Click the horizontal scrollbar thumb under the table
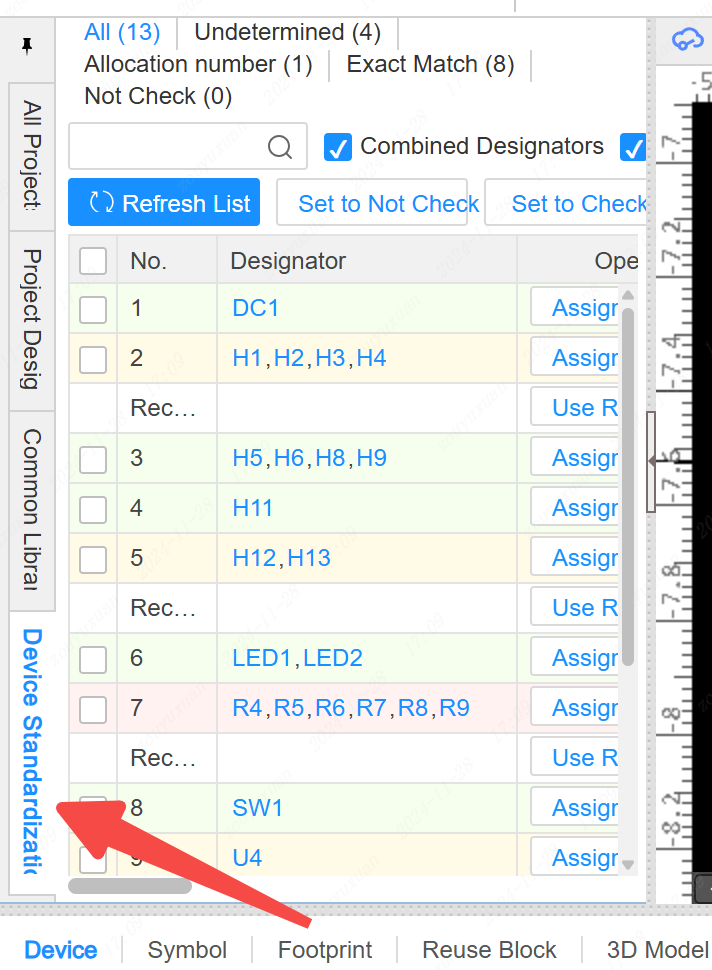 (130, 885)
